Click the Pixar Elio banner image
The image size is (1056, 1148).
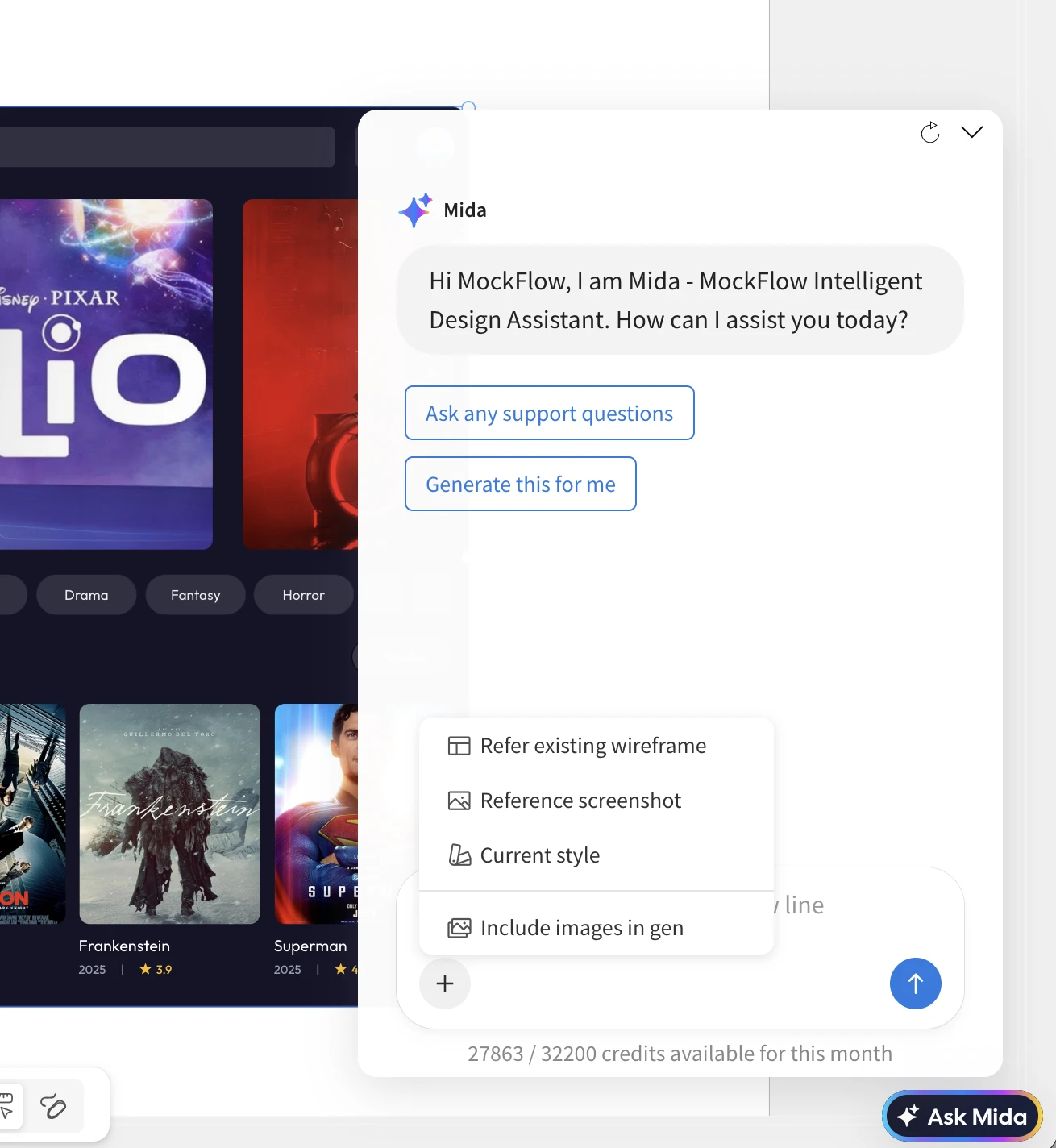coord(105,374)
